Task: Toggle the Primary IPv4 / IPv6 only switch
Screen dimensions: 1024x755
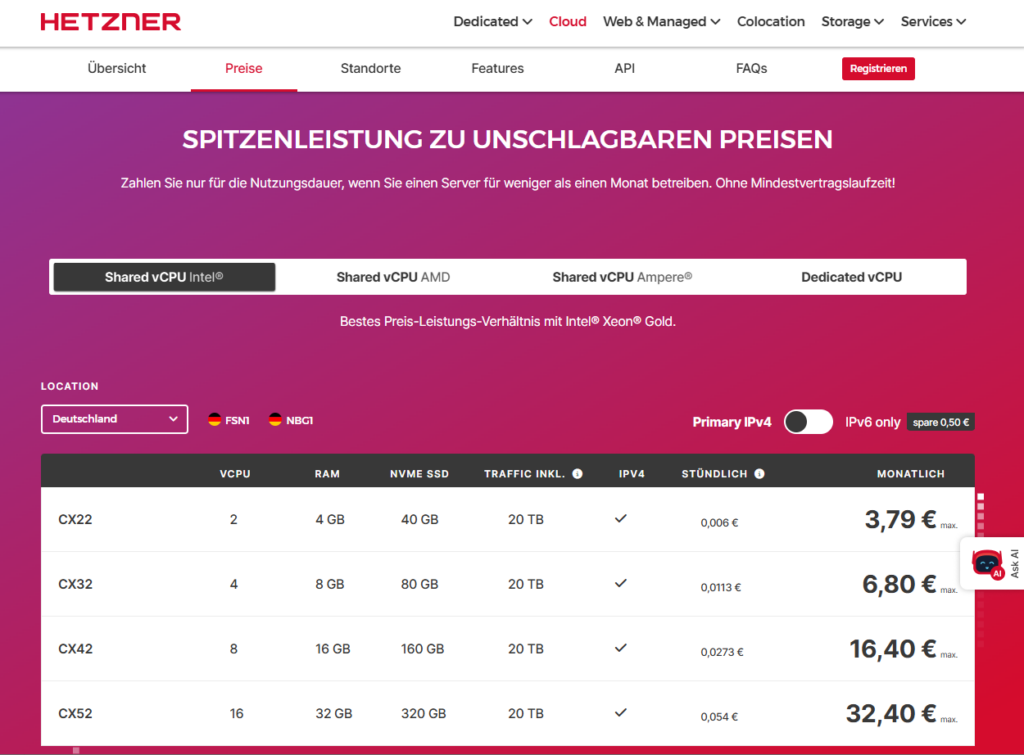Action: point(808,422)
